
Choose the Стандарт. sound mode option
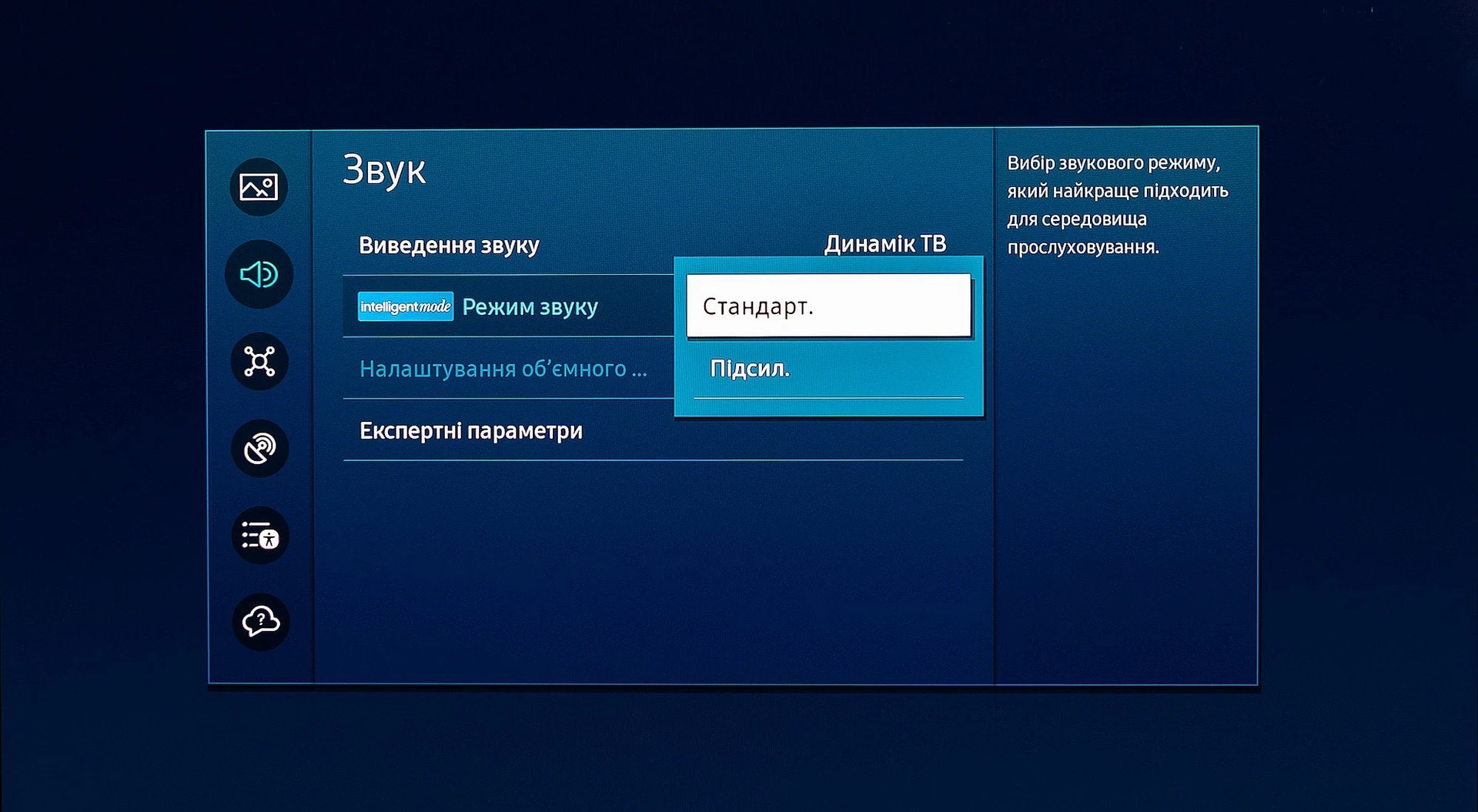(x=828, y=306)
